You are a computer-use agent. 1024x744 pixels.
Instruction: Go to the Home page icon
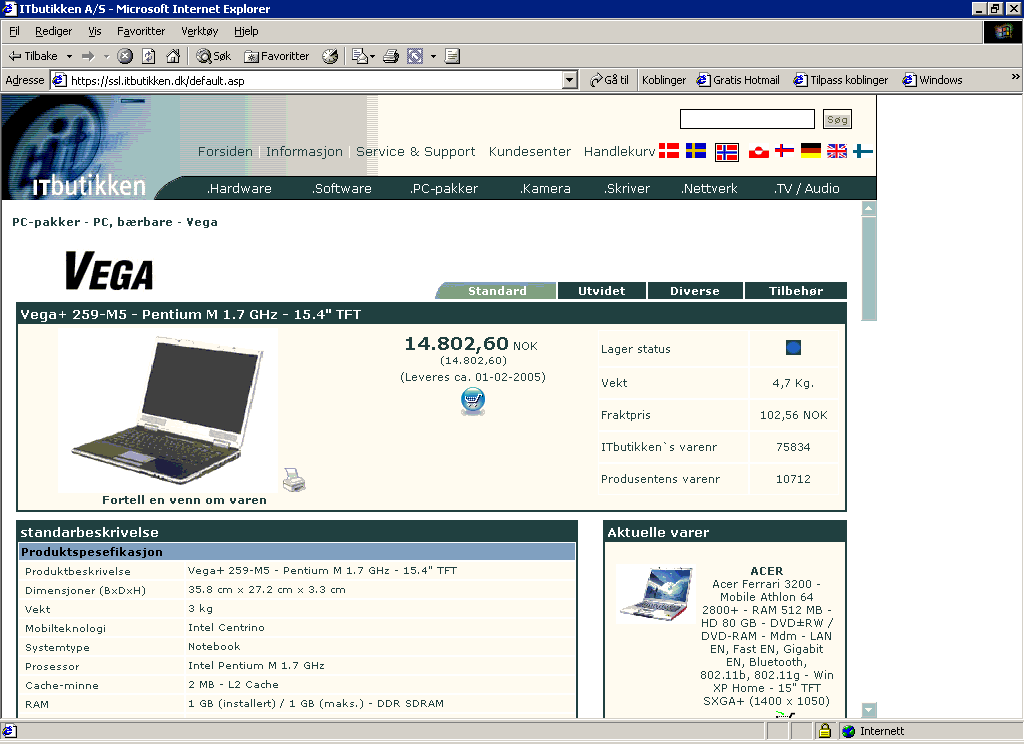[x=173, y=56]
